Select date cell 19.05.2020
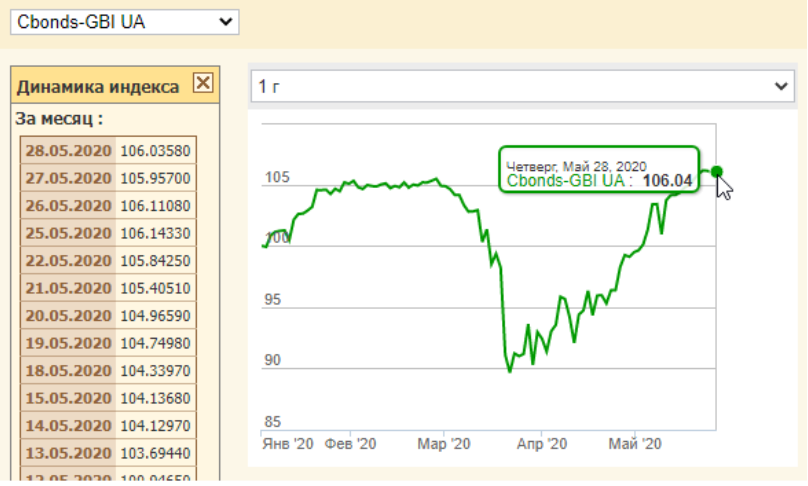808x486 pixels. pos(68,343)
